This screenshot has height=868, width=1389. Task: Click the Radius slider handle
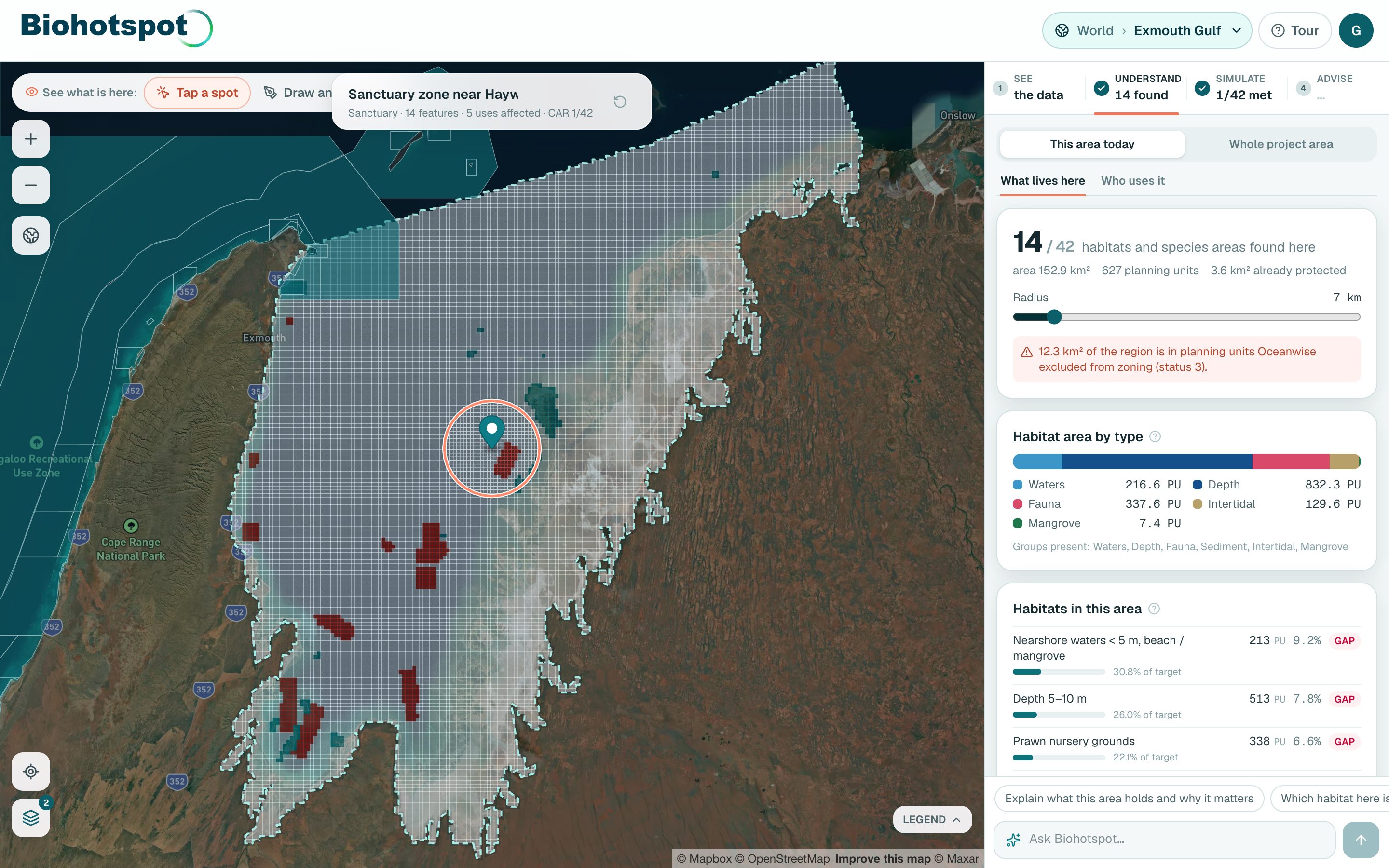click(1054, 317)
